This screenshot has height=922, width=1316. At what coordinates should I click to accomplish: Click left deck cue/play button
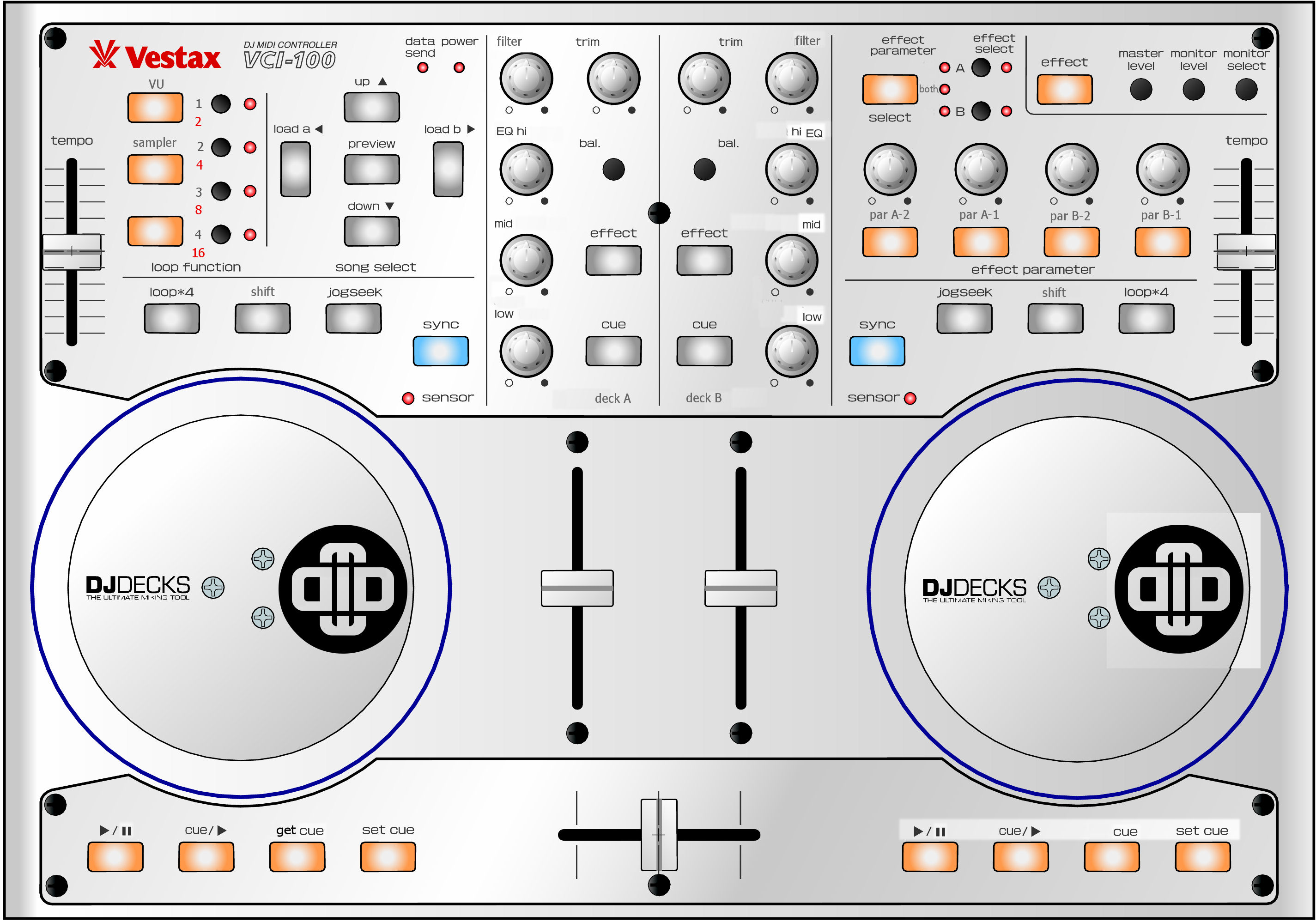pyautogui.click(x=206, y=857)
